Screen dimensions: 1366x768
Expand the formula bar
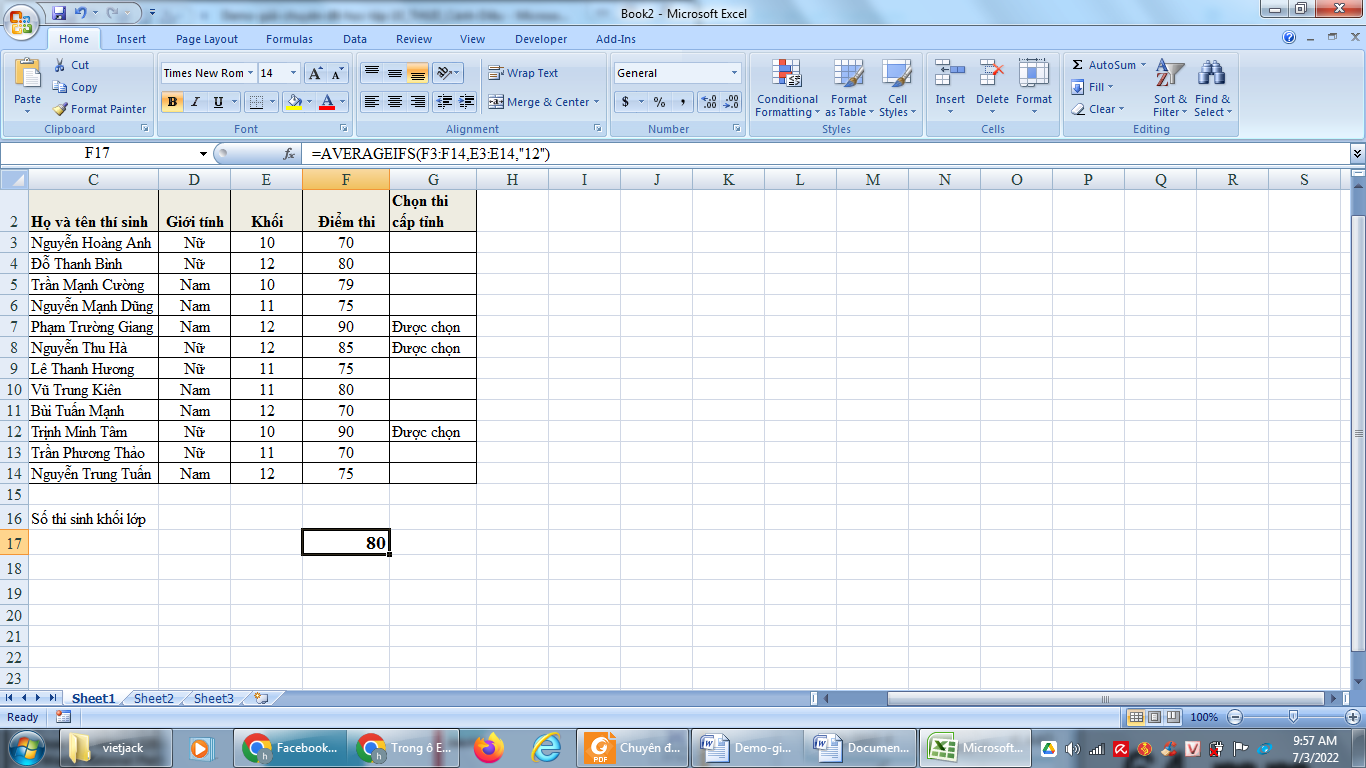1357,154
